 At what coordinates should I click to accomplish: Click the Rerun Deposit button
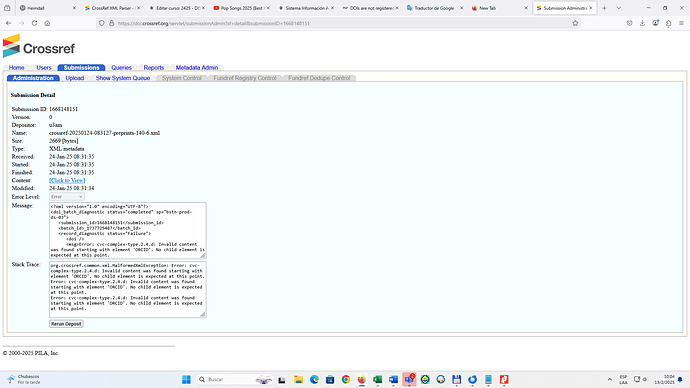(66, 324)
